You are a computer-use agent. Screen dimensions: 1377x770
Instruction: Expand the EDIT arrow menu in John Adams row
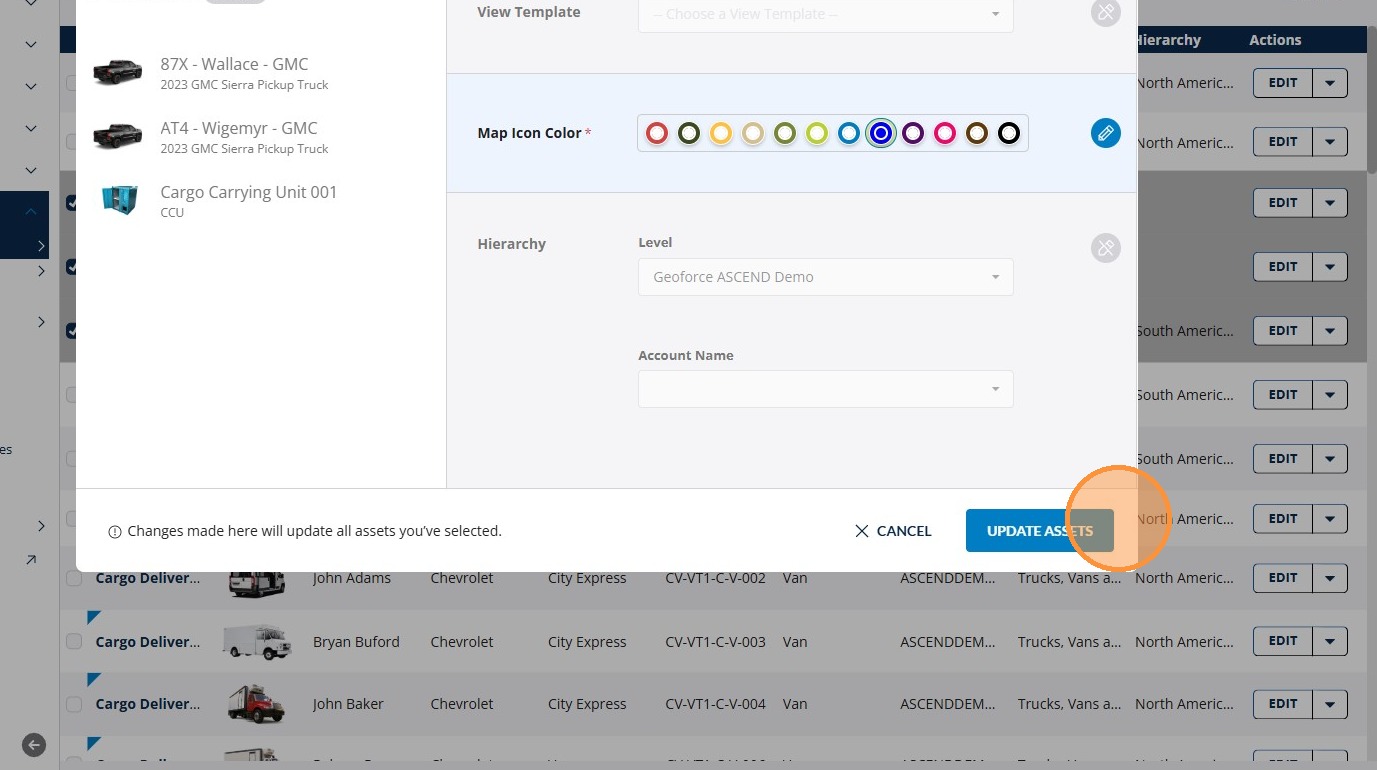(x=1330, y=578)
